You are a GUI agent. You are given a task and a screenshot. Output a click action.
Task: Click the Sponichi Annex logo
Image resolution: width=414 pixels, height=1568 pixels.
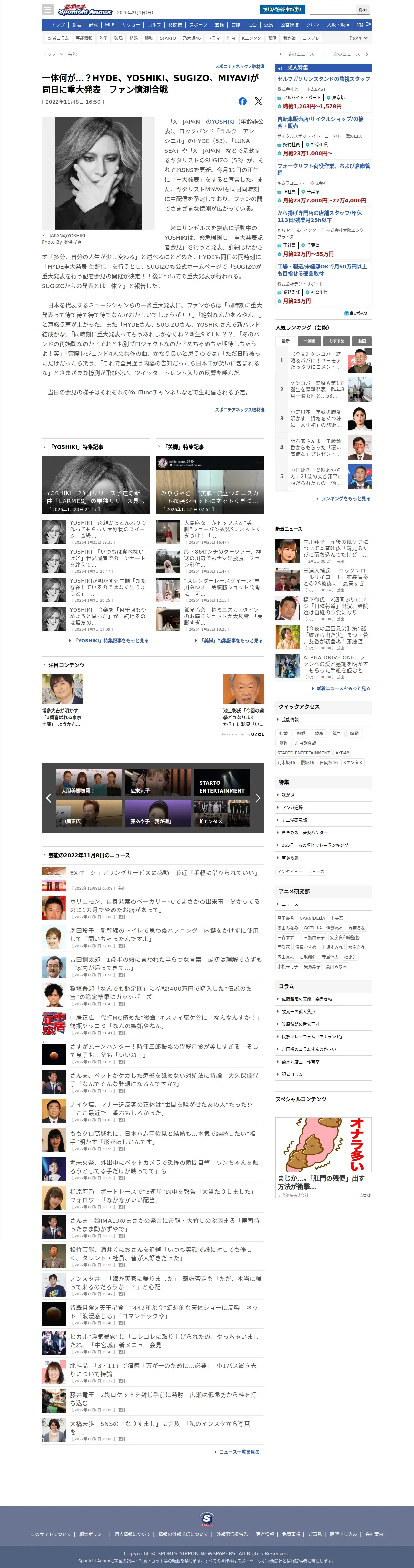pyautogui.click(x=84, y=10)
